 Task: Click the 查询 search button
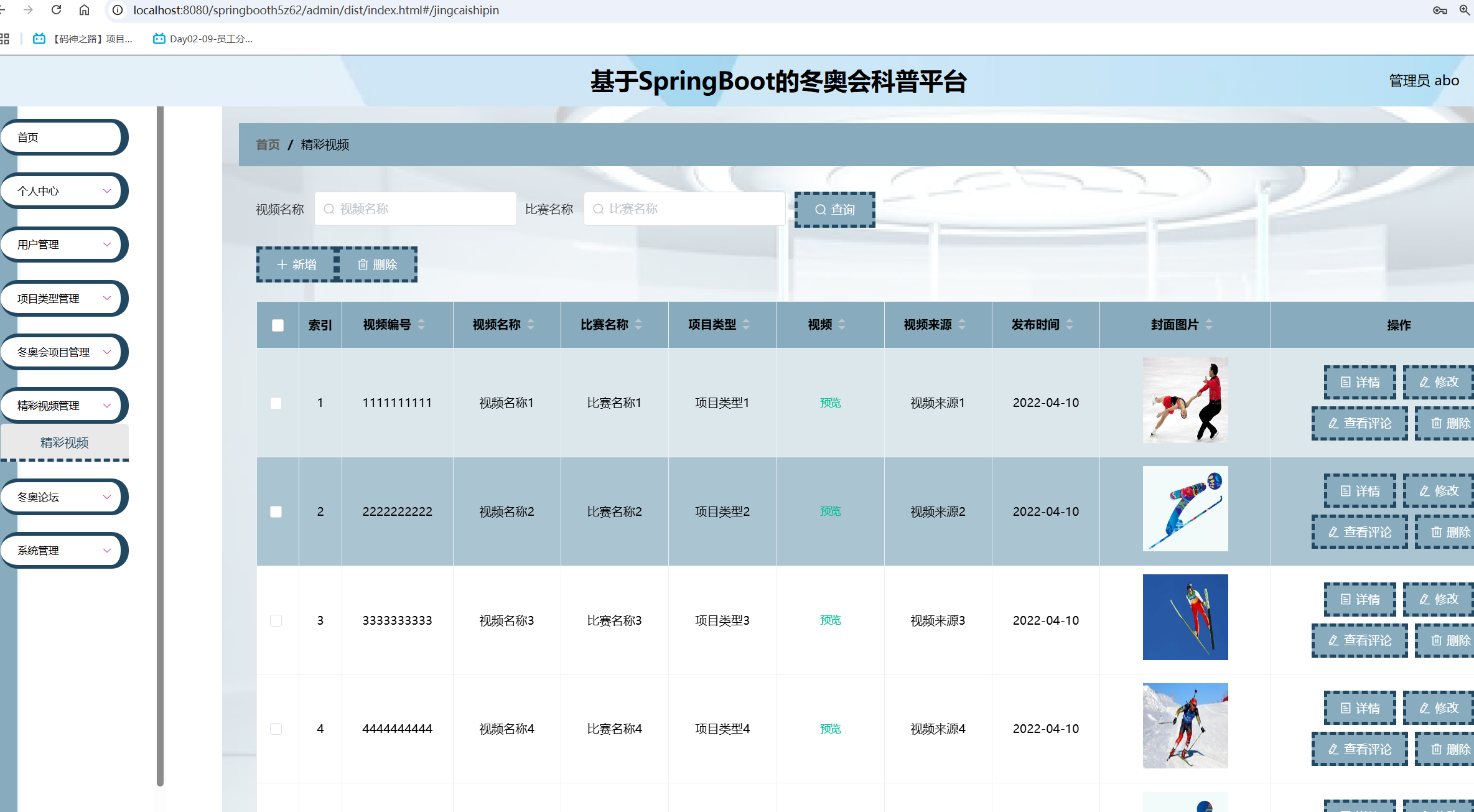[834, 210]
